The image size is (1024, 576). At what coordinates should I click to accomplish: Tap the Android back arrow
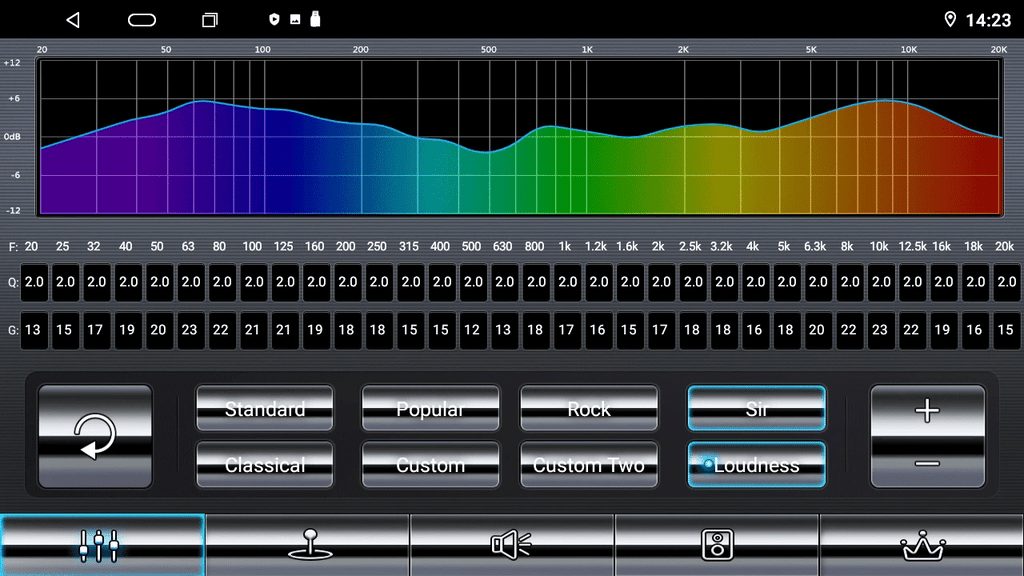coord(73,20)
